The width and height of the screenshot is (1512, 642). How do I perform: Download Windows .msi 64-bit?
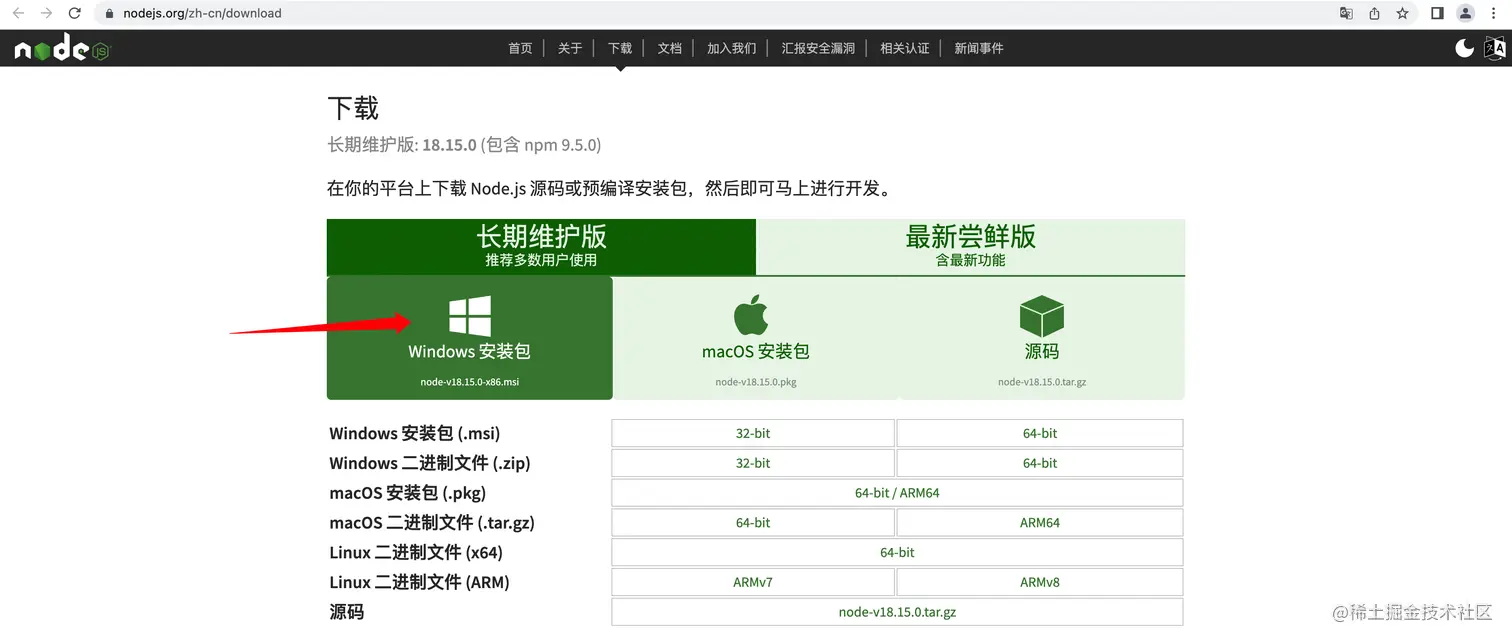click(1040, 433)
